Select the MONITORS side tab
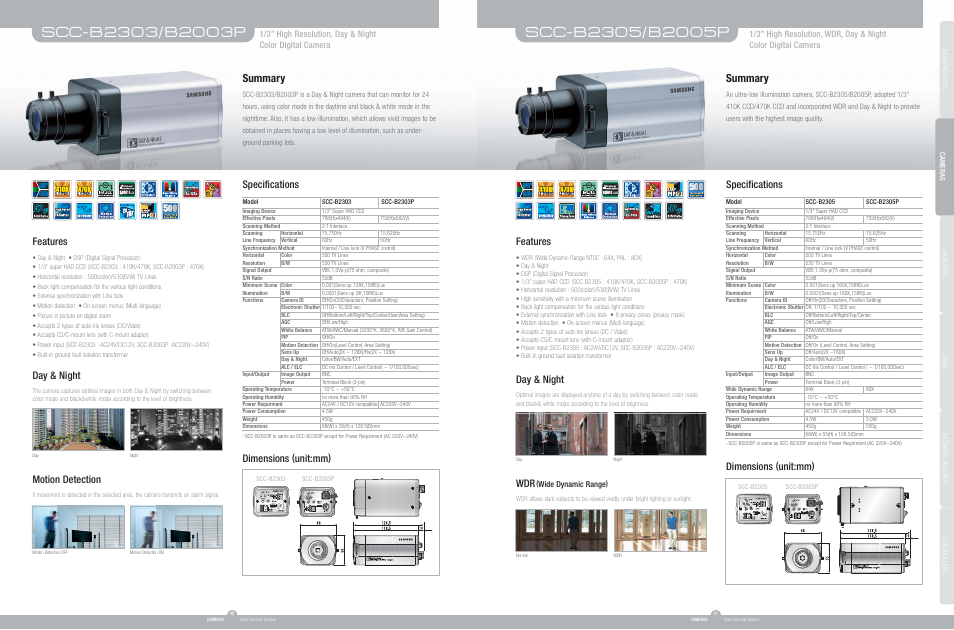Viewport: 954px width, 630px height. pos(945,264)
